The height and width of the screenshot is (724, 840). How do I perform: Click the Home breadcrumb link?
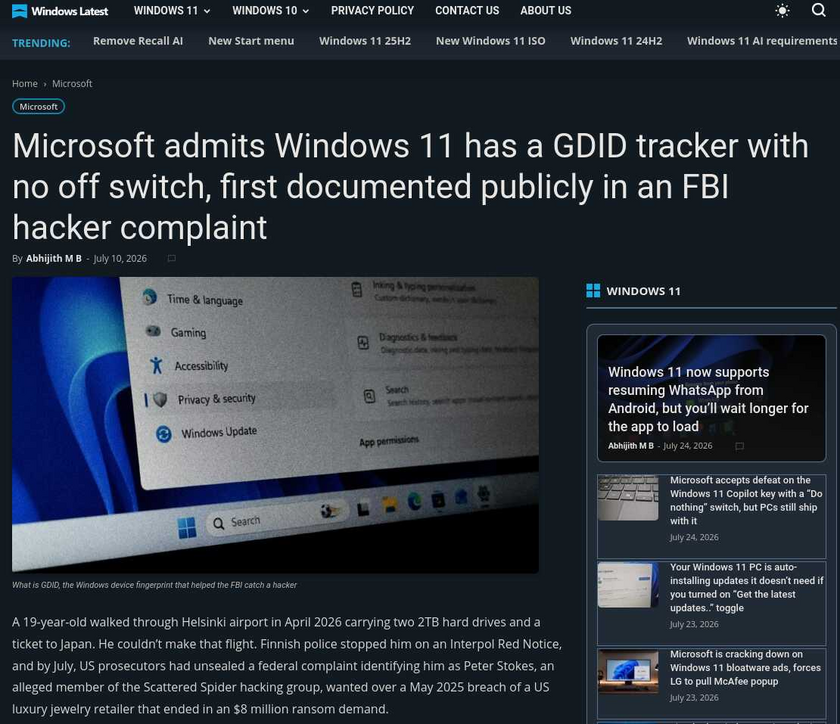[25, 84]
